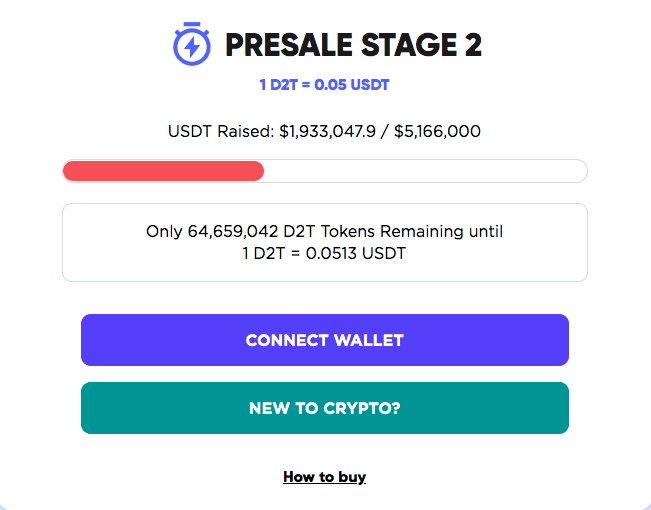Click the red filled part of progress bar

pos(163,171)
